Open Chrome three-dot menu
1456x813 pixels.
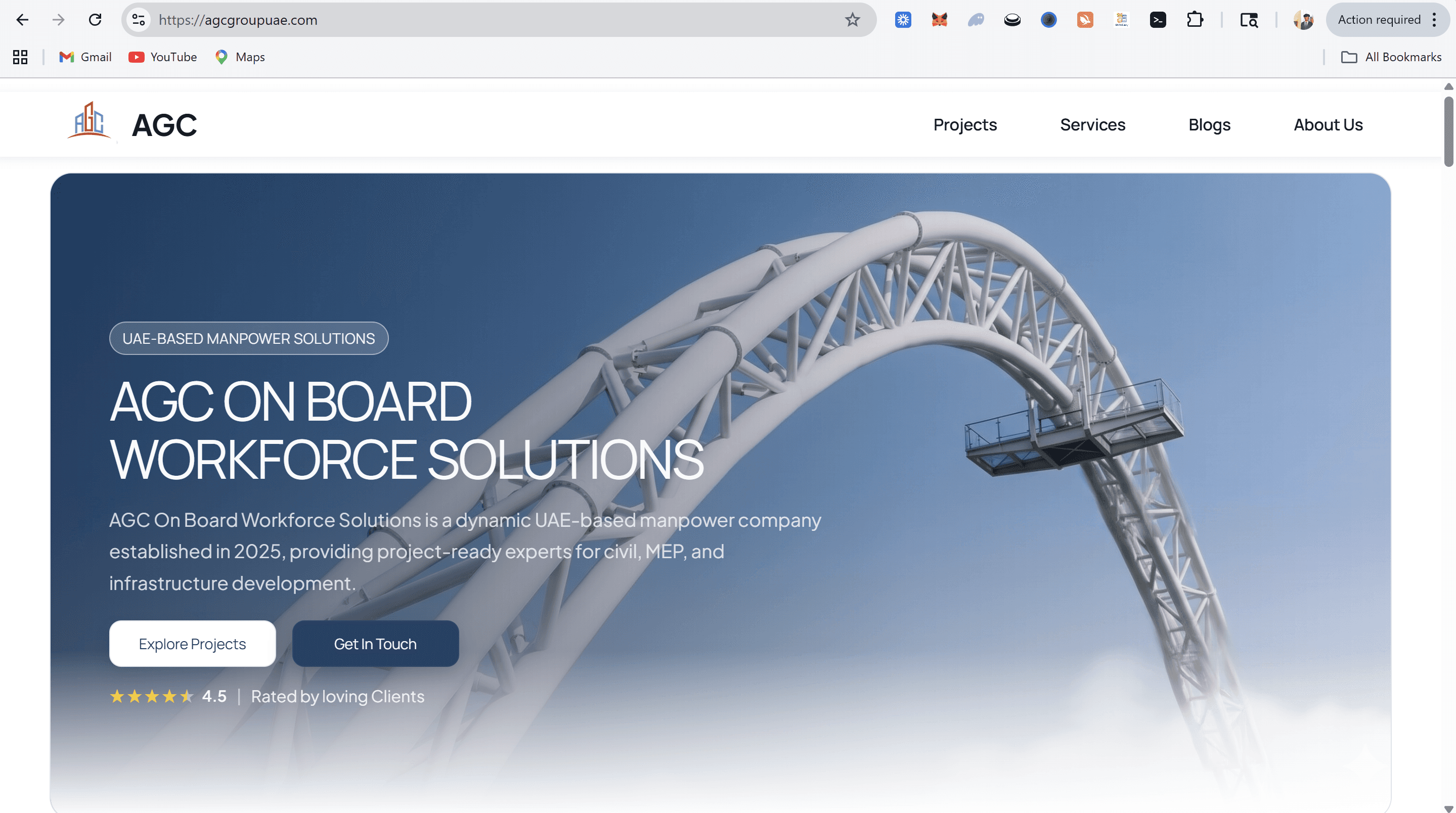1435,20
